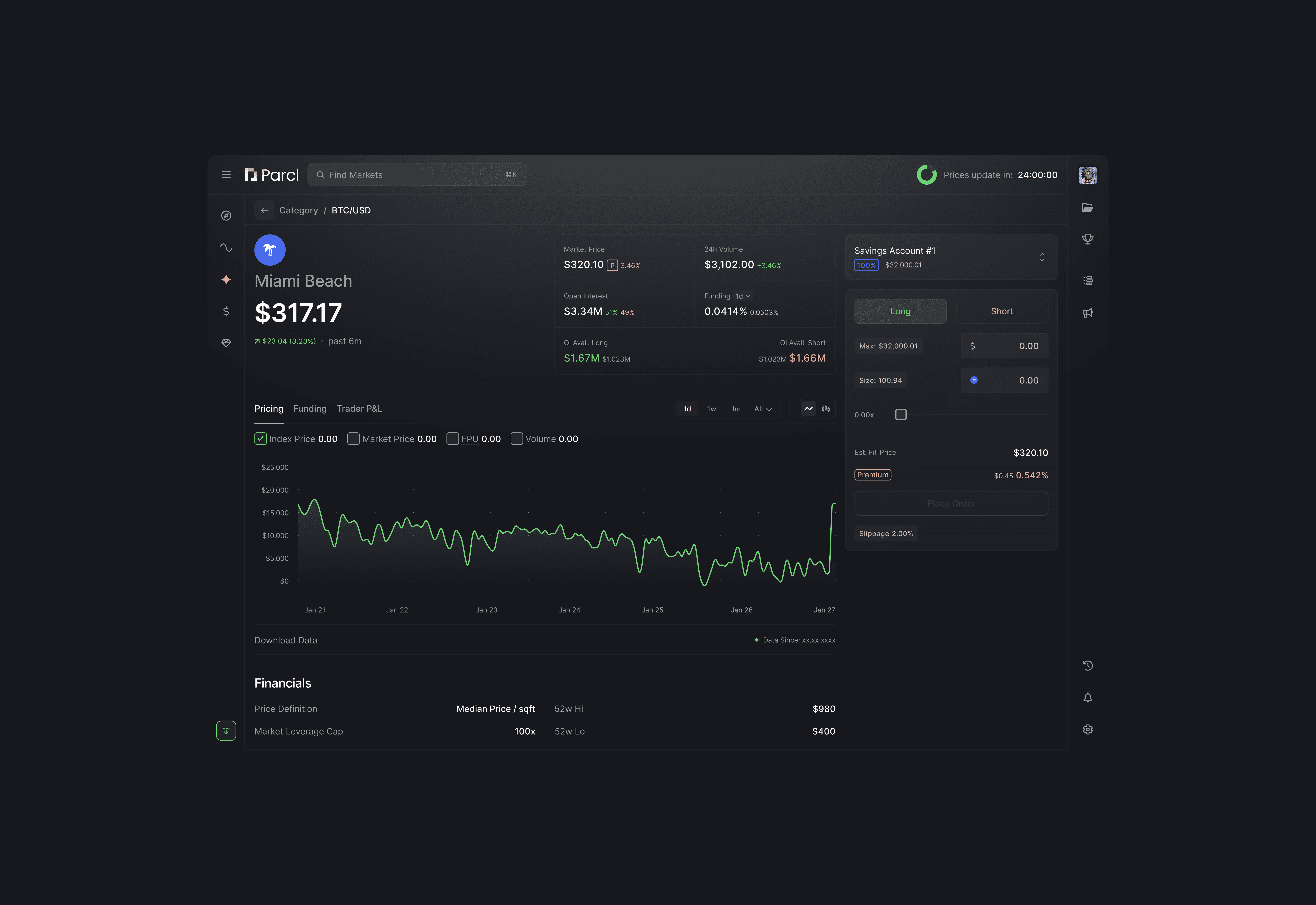Screen dimensions: 1316x905
Task: Switch to line chart view
Action: 808,409
